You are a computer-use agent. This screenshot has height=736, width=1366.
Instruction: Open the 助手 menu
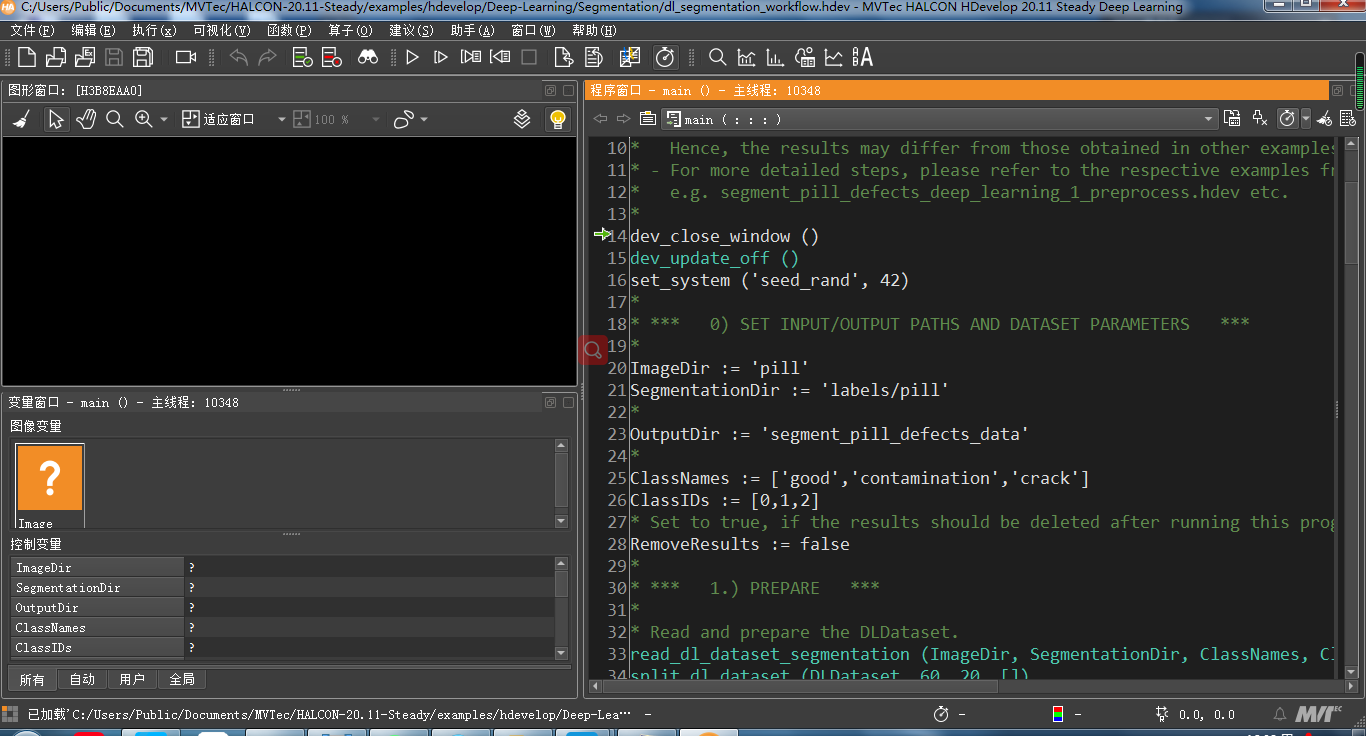[472, 31]
